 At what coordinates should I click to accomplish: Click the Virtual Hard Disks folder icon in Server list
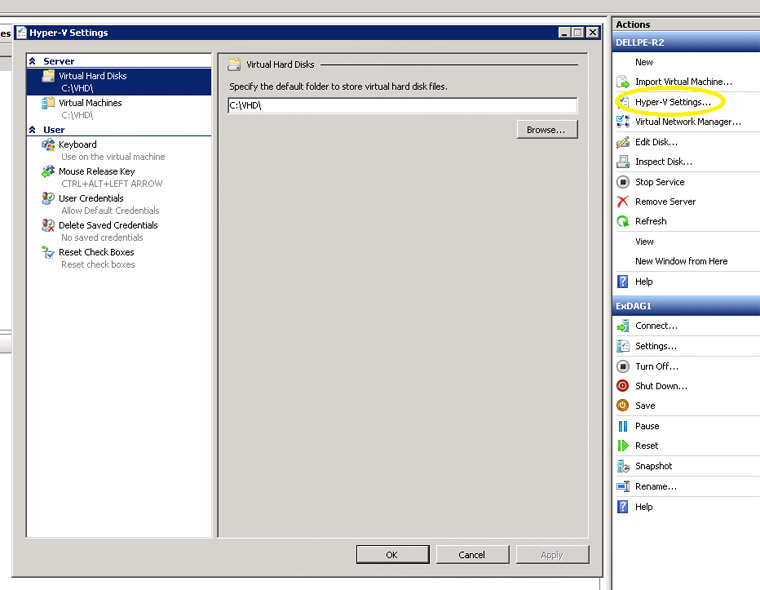pos(48,76)
